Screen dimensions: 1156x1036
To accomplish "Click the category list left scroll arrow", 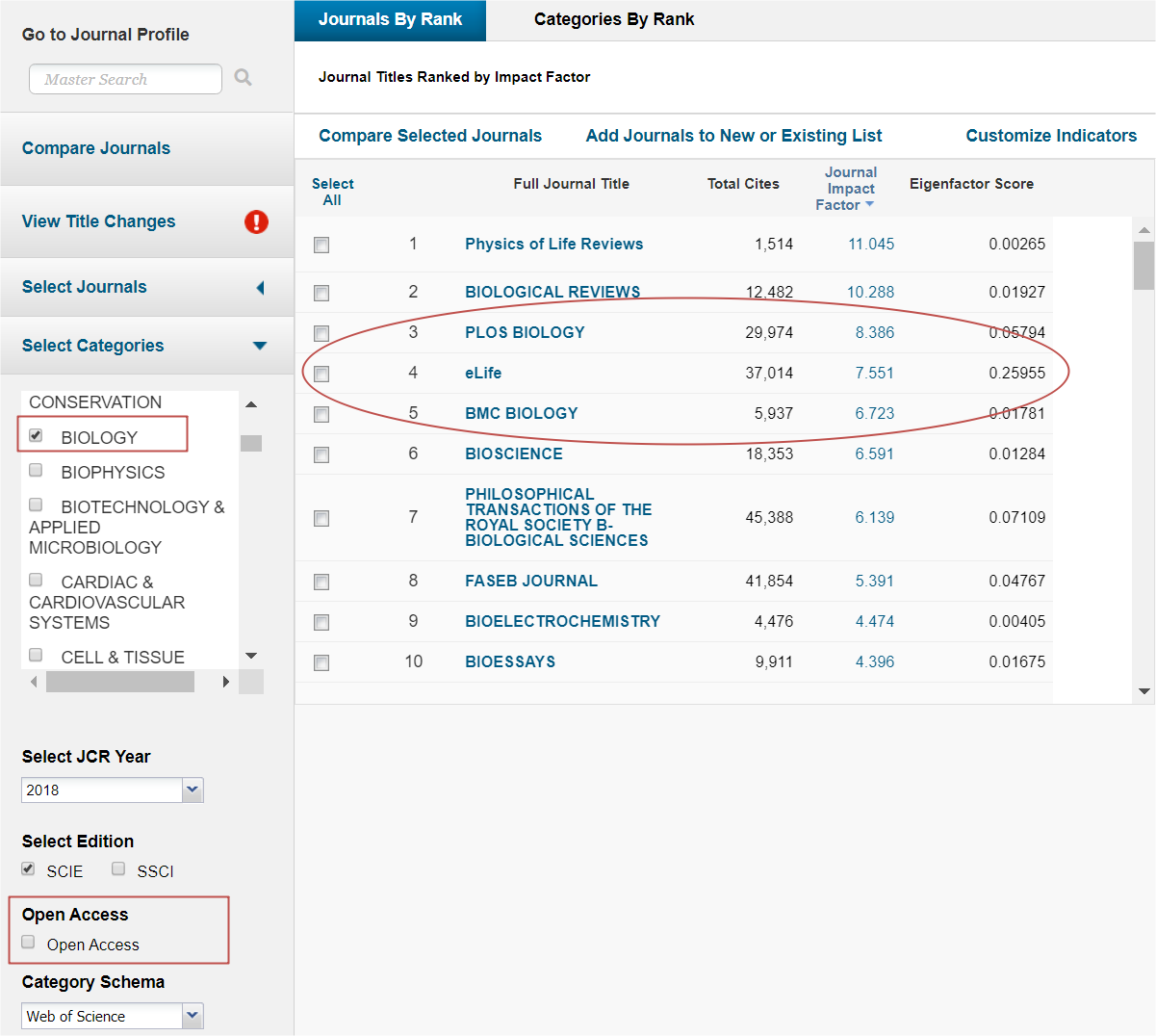I will 34,682.
